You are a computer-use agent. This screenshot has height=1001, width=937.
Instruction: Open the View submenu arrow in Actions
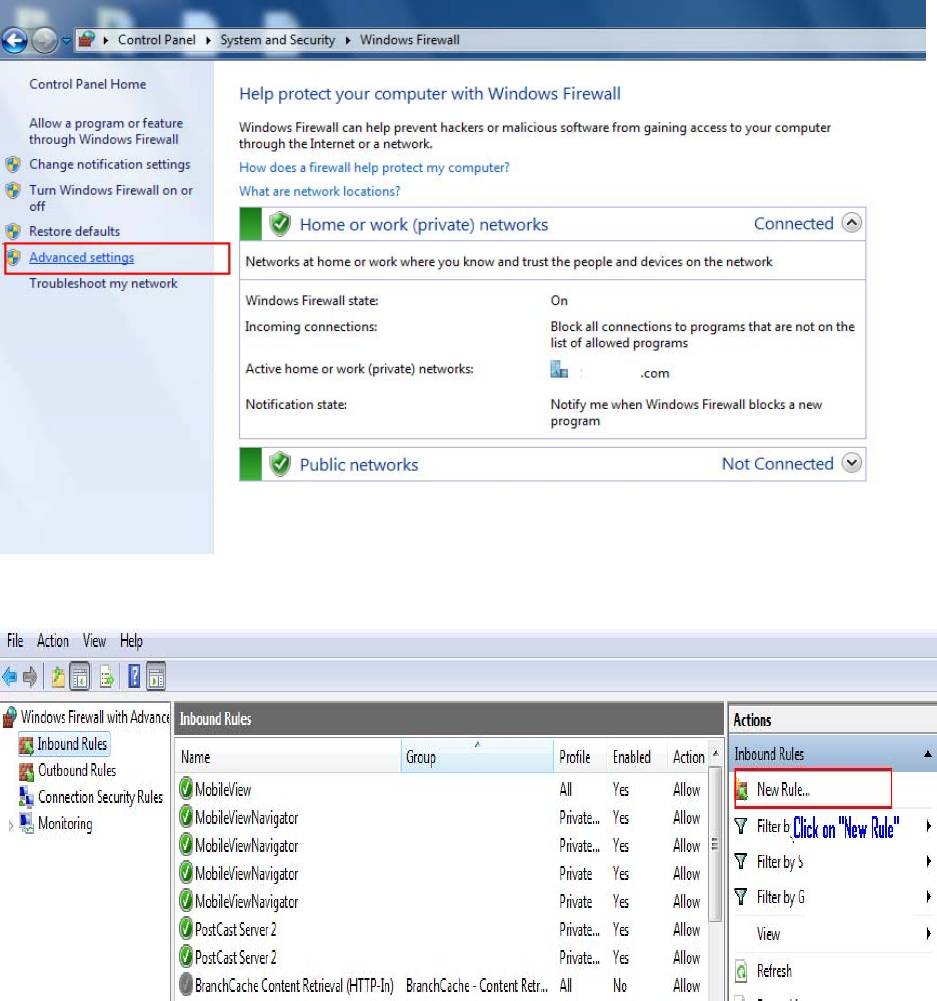point(928,934)
